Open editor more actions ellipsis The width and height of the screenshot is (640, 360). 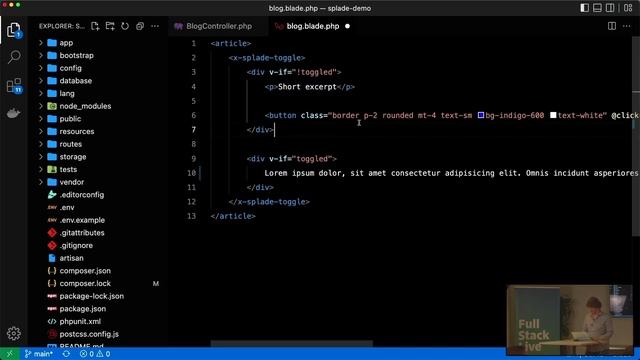pos(627,26)
